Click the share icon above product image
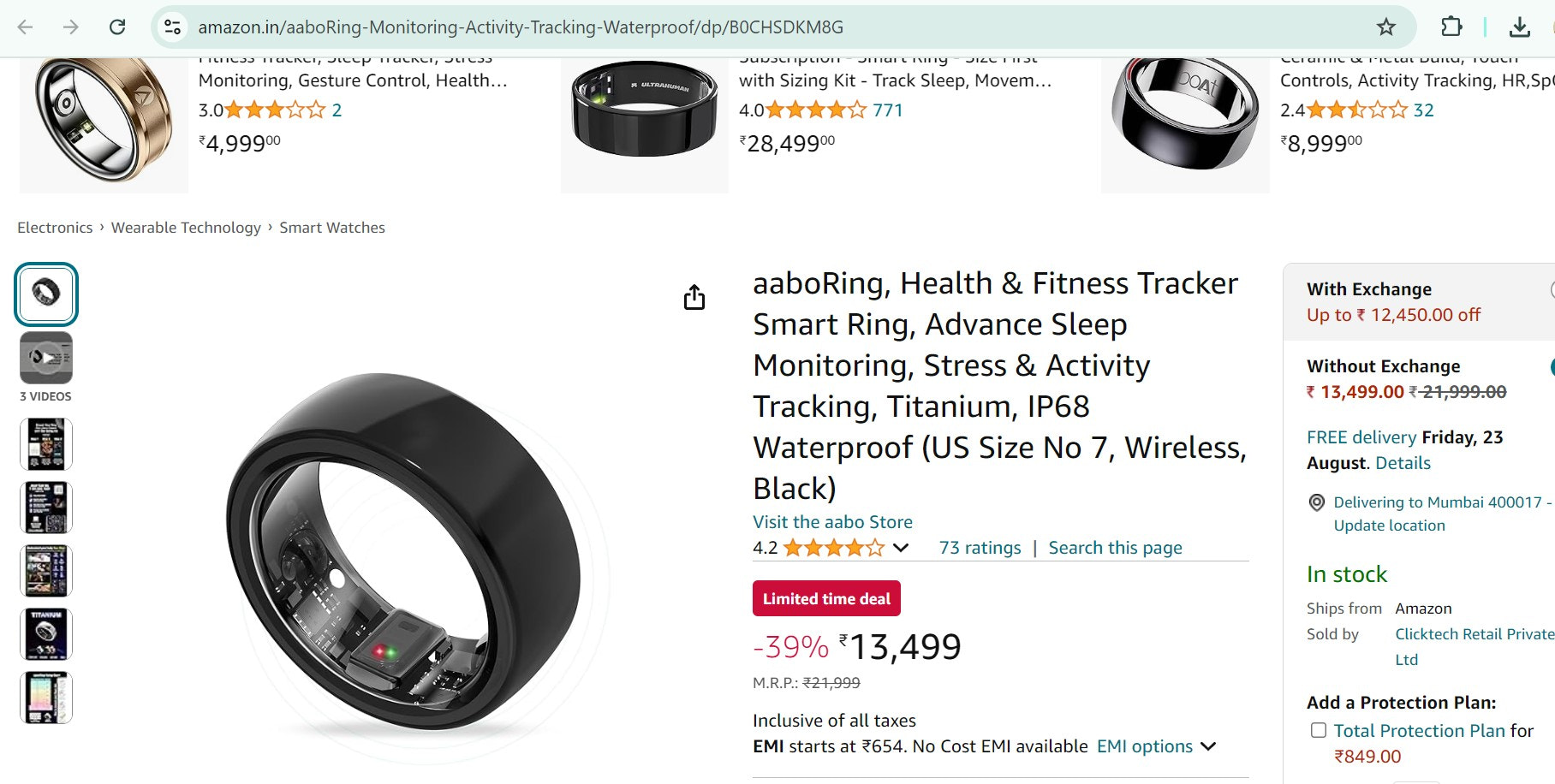 point(694,297)
